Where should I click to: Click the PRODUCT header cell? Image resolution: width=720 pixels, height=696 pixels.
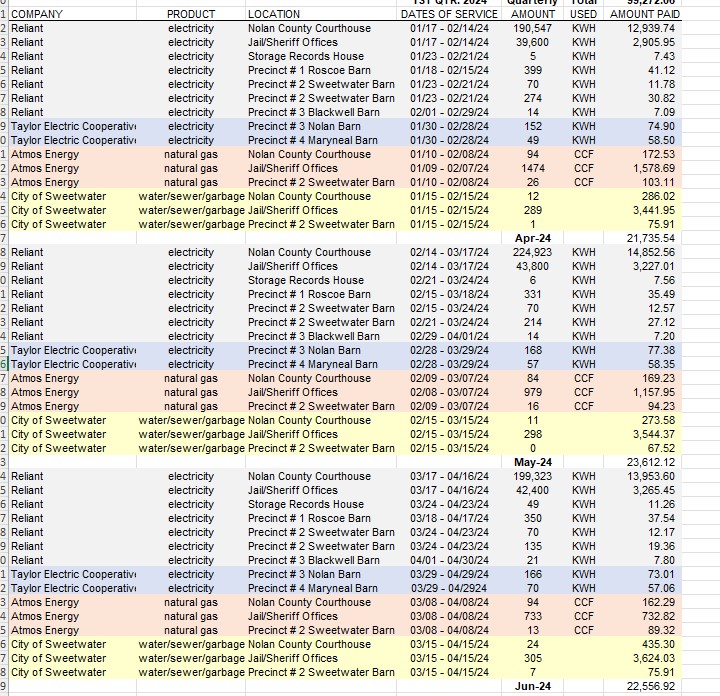(x=190, y=15)
